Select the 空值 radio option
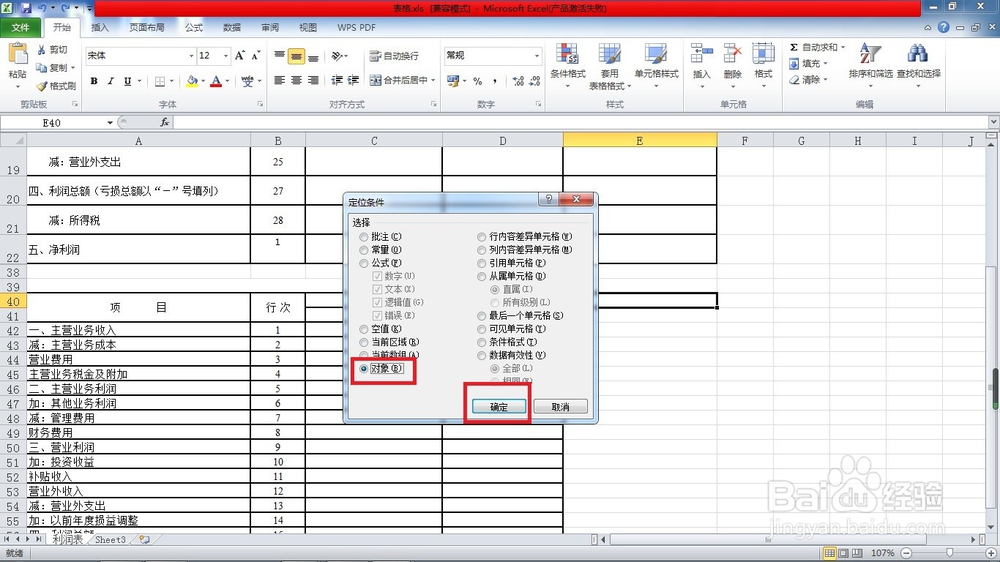The height and width of the screenshot is (562, 1000). pyautogui.click(x=364, y=329)
